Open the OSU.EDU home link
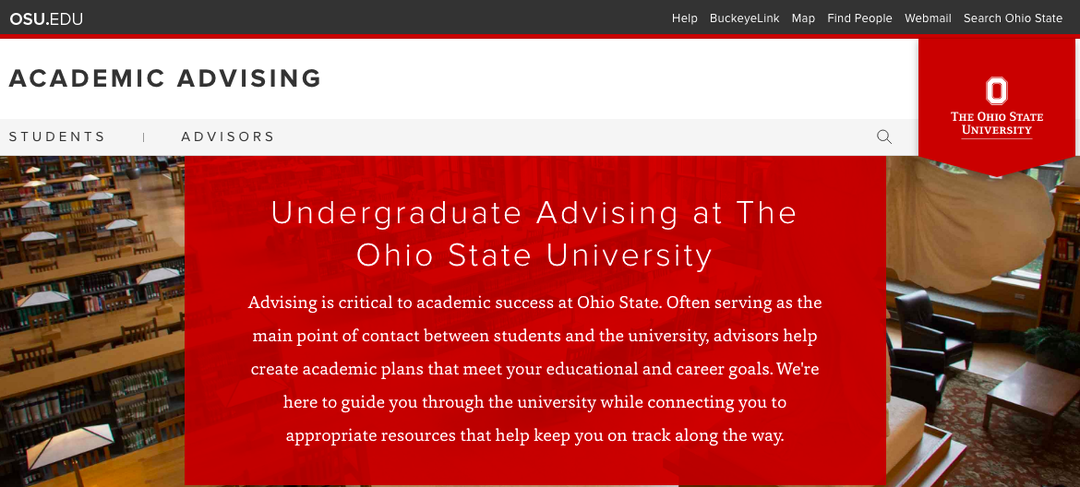The width and height of the screenshot is (1080, 487). click(46, 18)
